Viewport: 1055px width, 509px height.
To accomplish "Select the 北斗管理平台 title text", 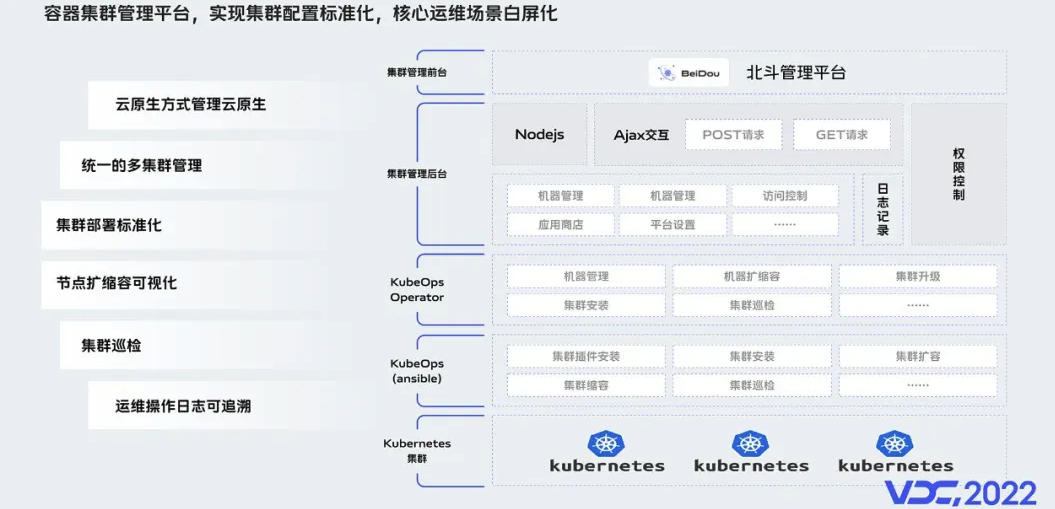I will point(796,73).
